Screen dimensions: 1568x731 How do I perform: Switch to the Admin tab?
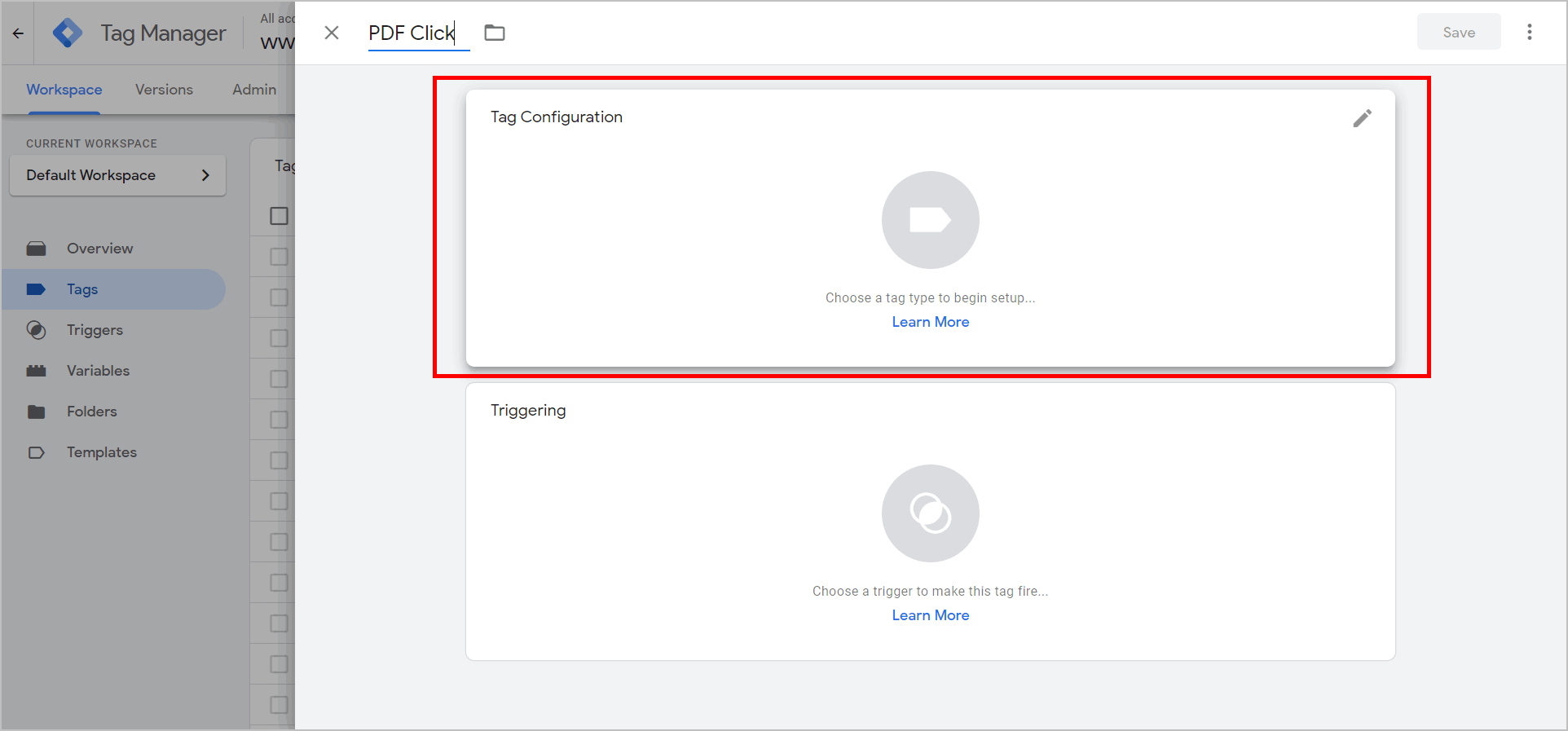[254, 90]
